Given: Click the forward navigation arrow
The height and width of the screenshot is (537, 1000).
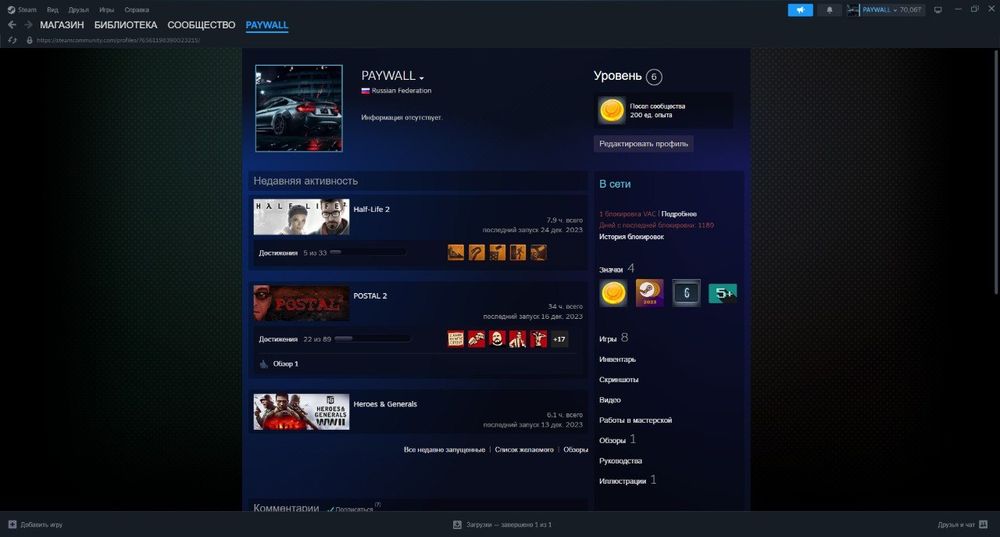Looking at the screenshot, I should click(28, 25).
